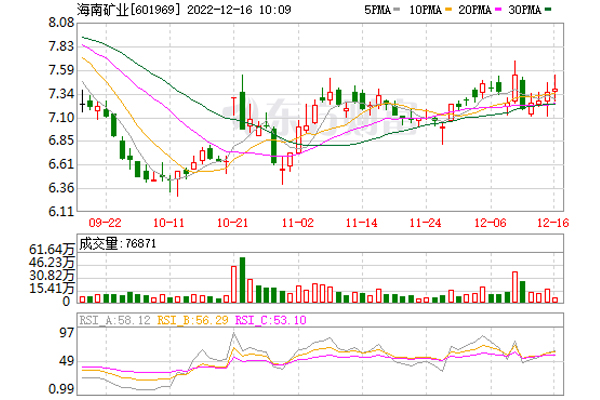Image resolution: width=600 pixels, height=400 pixels.
Task: Click the 11-14 date marker
Action: coord(361,223)
